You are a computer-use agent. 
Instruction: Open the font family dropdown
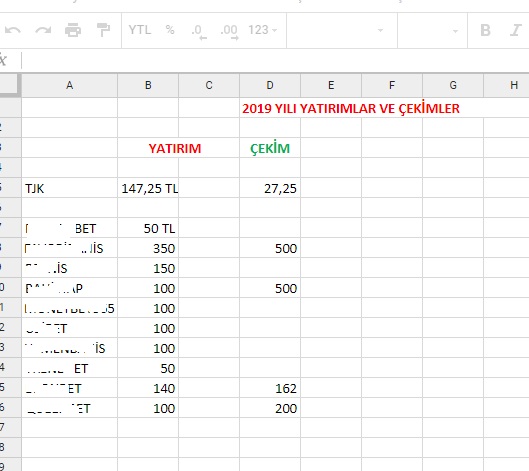tap(341, 31)
